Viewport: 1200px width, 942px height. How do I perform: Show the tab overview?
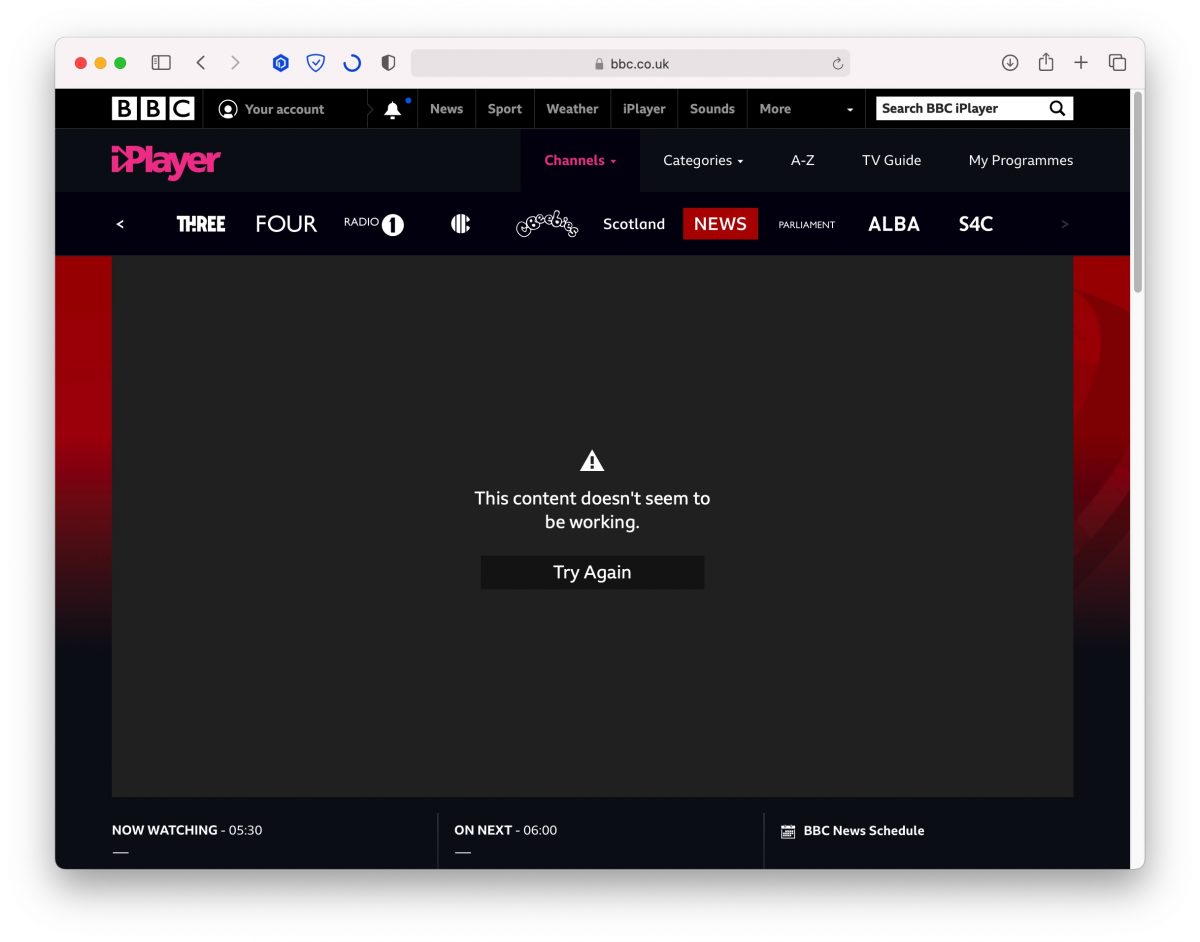(x=1117, y=63)
